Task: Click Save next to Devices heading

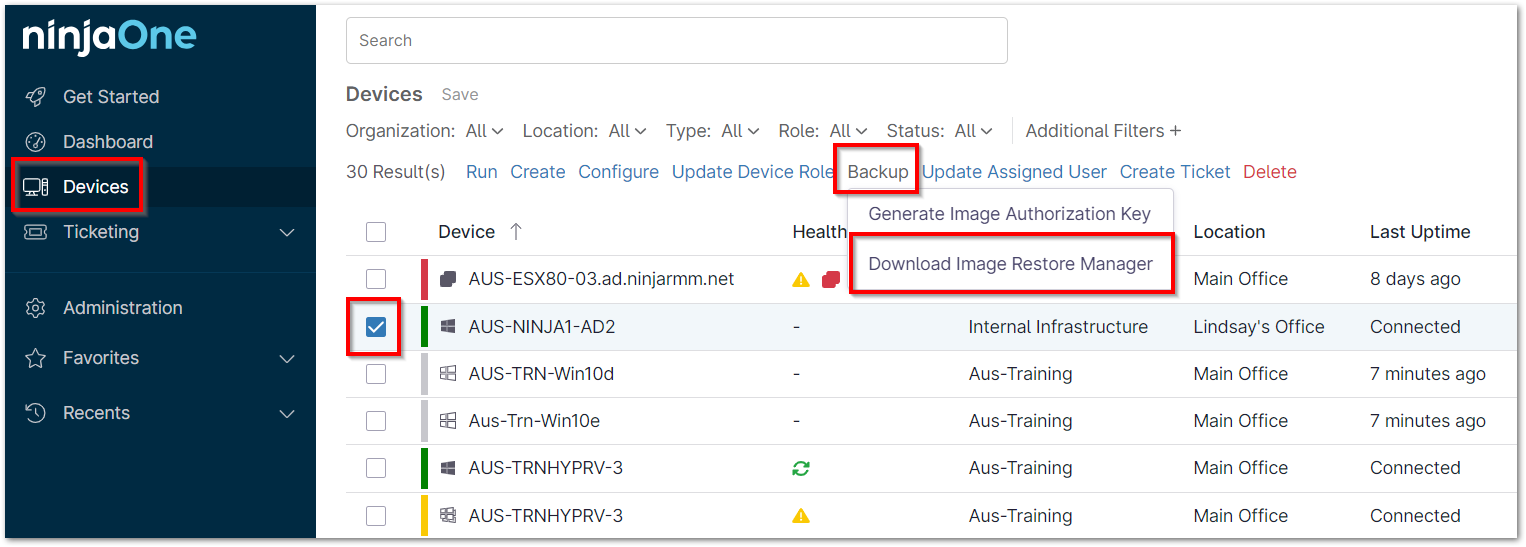Action: click(460, 95)
